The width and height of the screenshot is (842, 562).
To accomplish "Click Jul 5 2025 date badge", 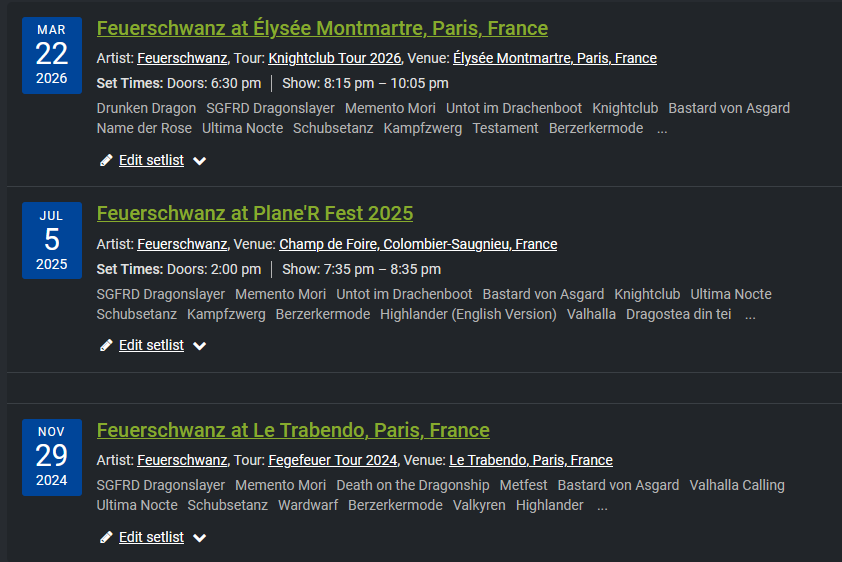I will 52,240.
